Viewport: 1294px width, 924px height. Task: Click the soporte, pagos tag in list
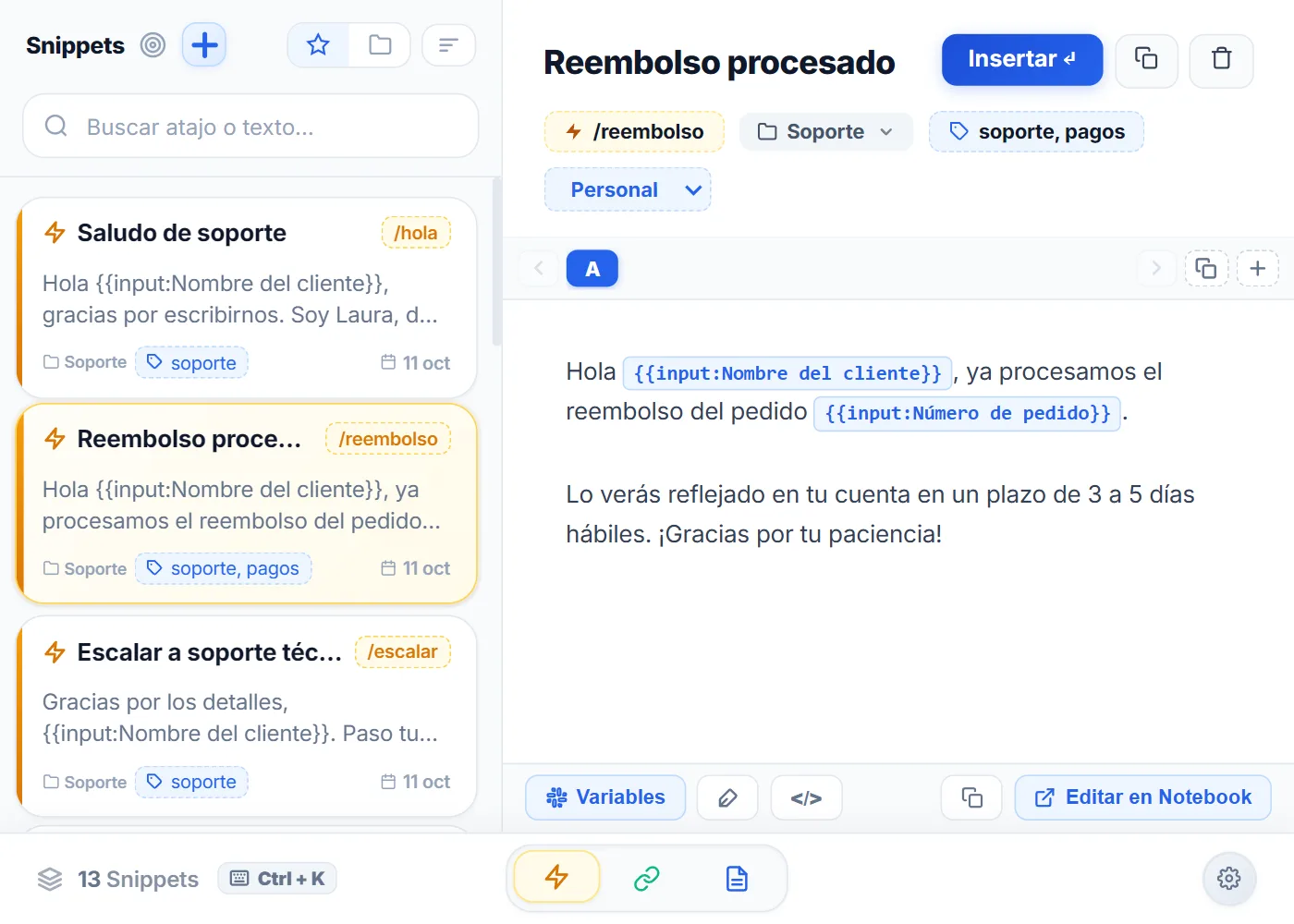click(x=223, y=568)
